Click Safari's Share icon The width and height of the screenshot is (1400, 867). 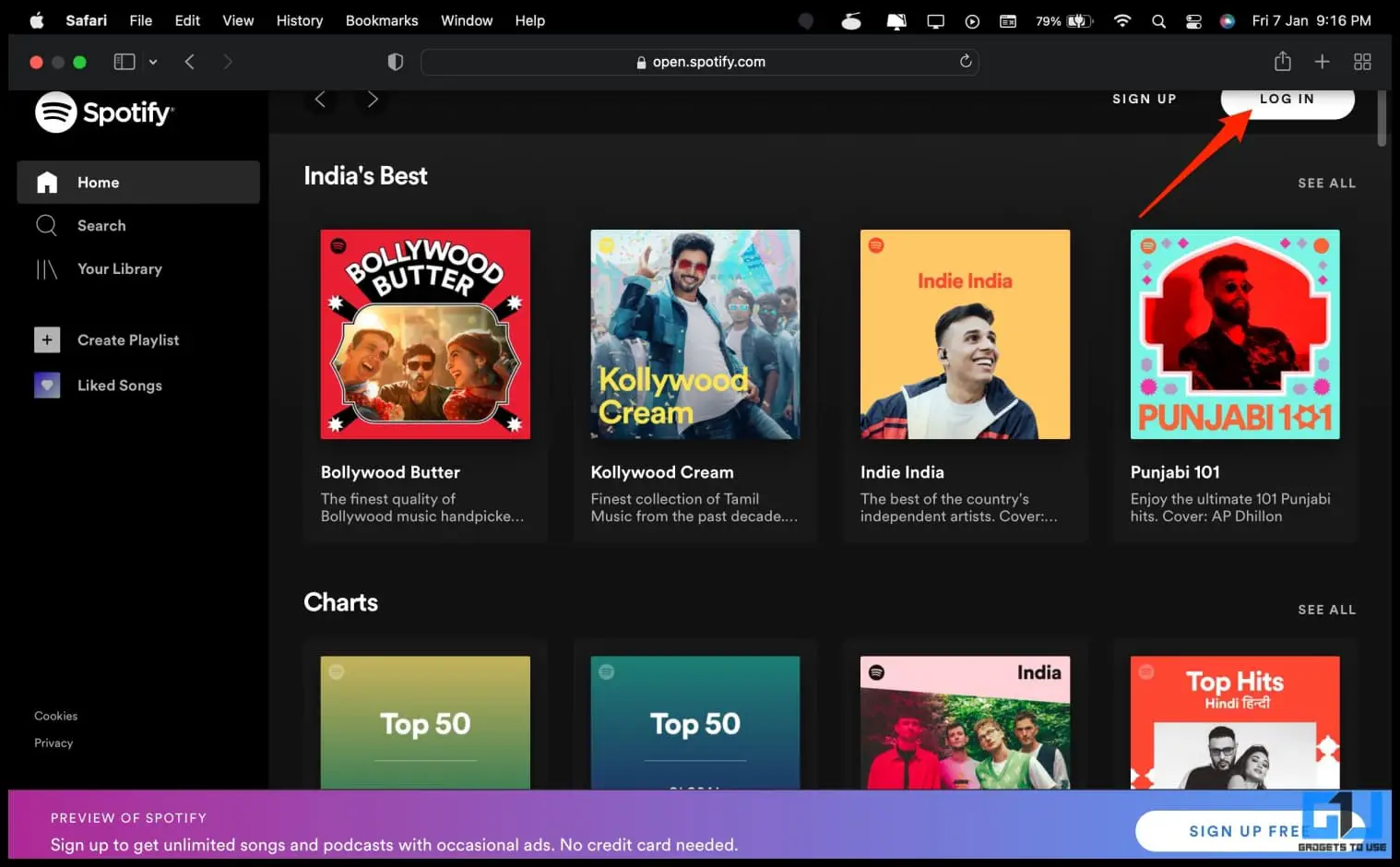click(x=1283, y=61)
